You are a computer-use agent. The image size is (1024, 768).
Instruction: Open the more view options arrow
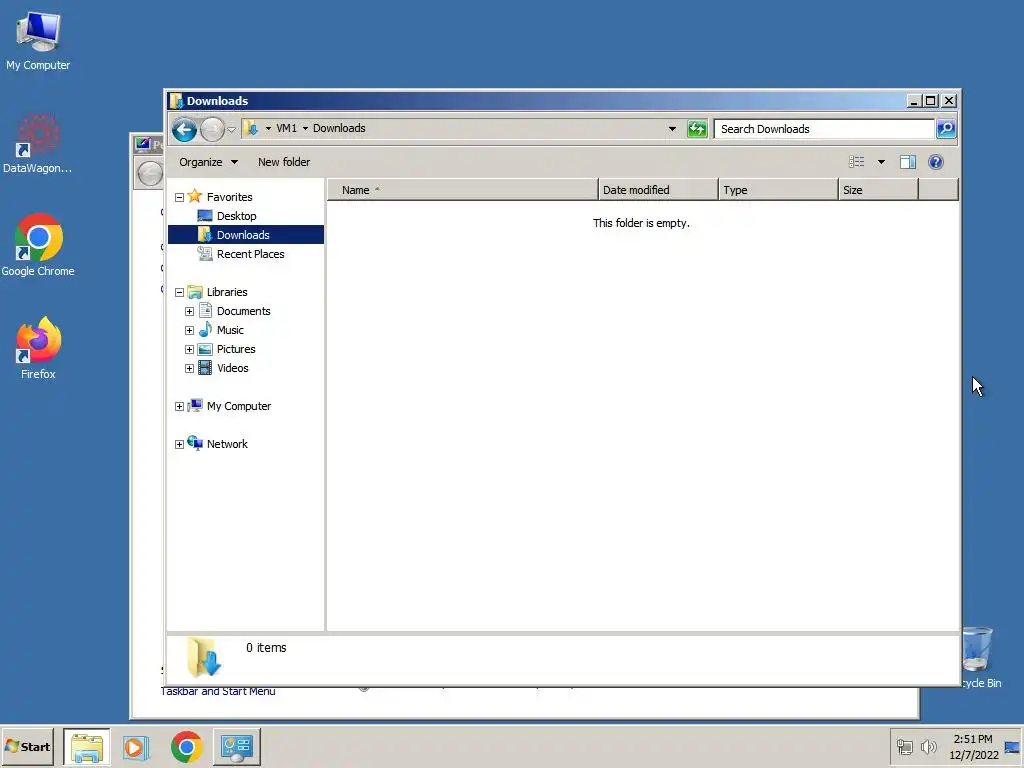pyautogui.click(x=881, y=162)
